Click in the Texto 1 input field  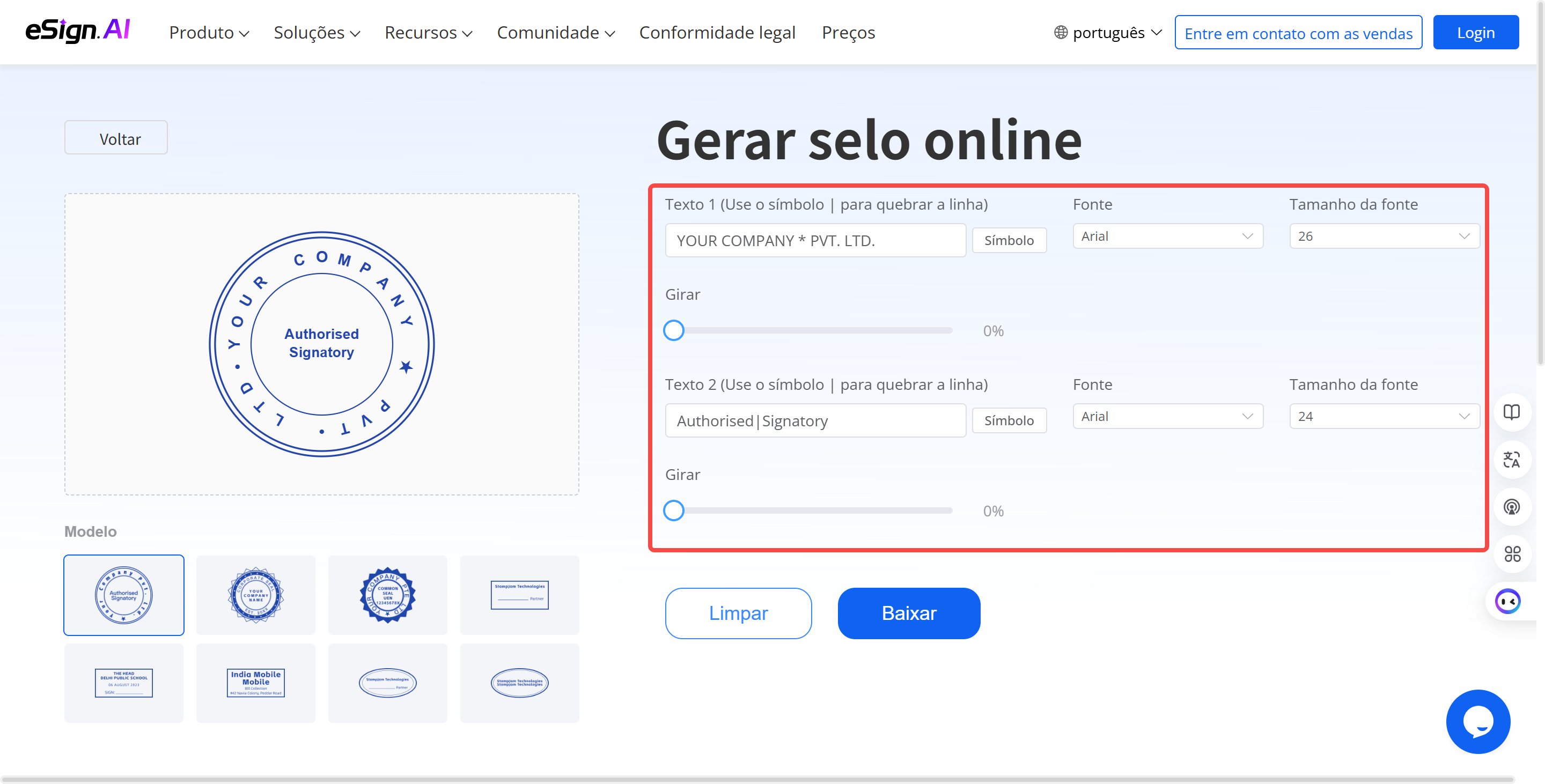pyautogui.click(x=815, y=240)
